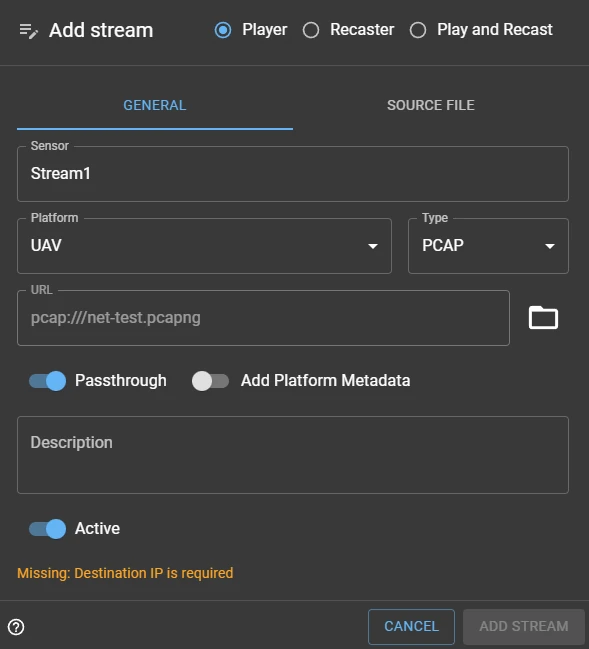Image resolution: width=589 pixels, height=649 pixels.
Task: Enable the Add Platform Metadata toggle
Action: [210, 381]
